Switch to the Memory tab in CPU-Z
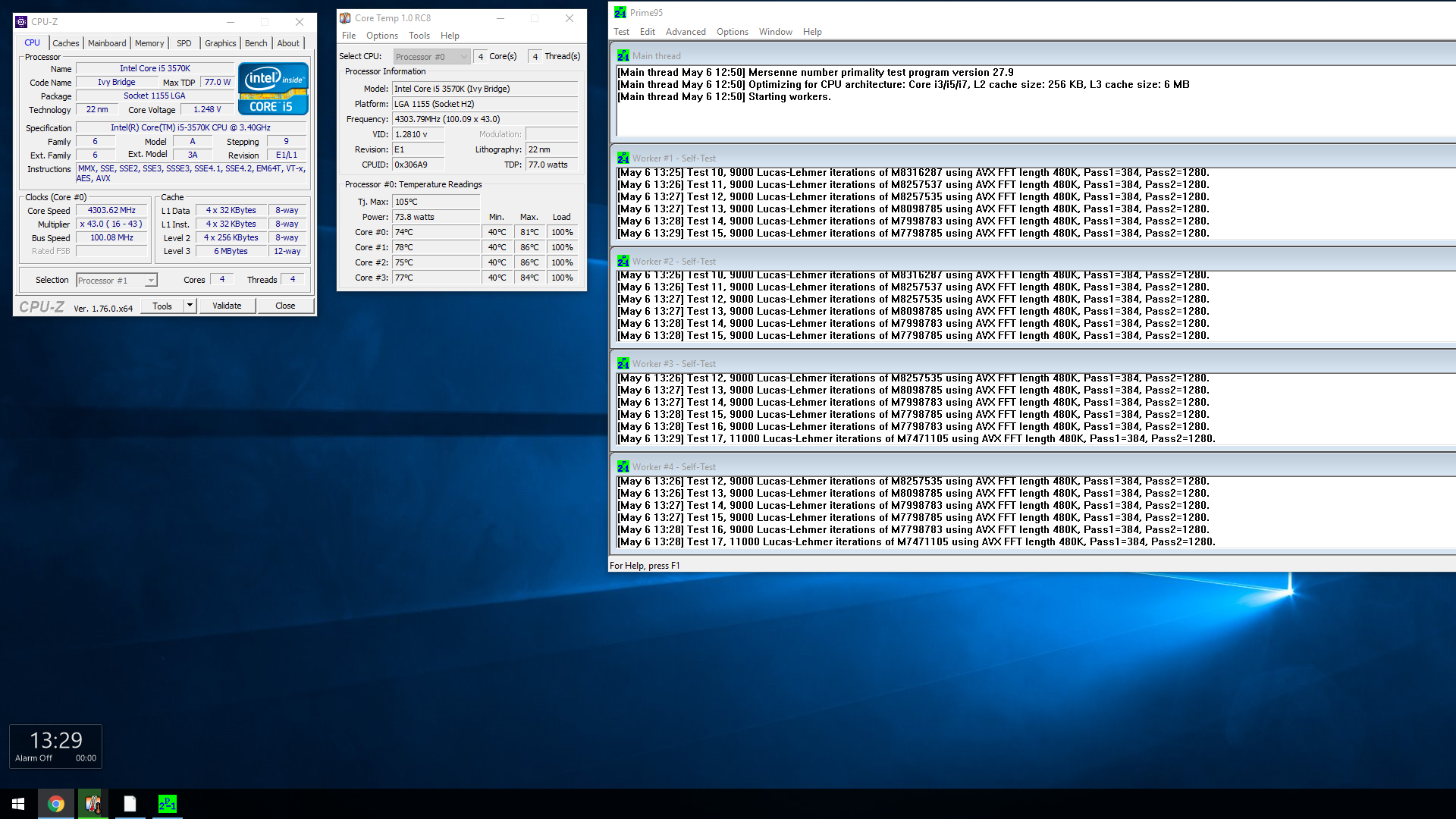The image size is (1456, 819). (x=149, y=43)
